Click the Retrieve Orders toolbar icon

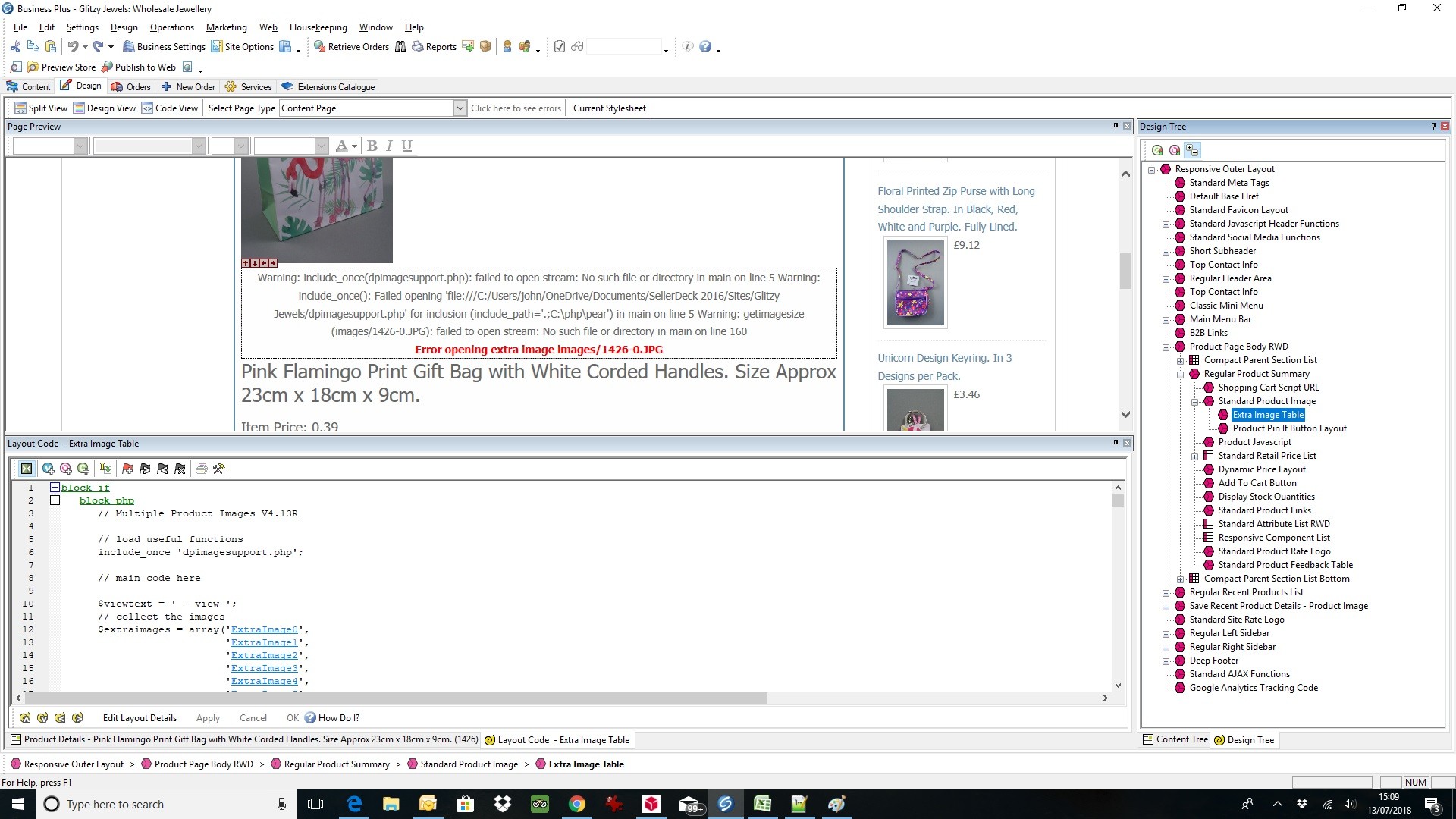point(320,47)
